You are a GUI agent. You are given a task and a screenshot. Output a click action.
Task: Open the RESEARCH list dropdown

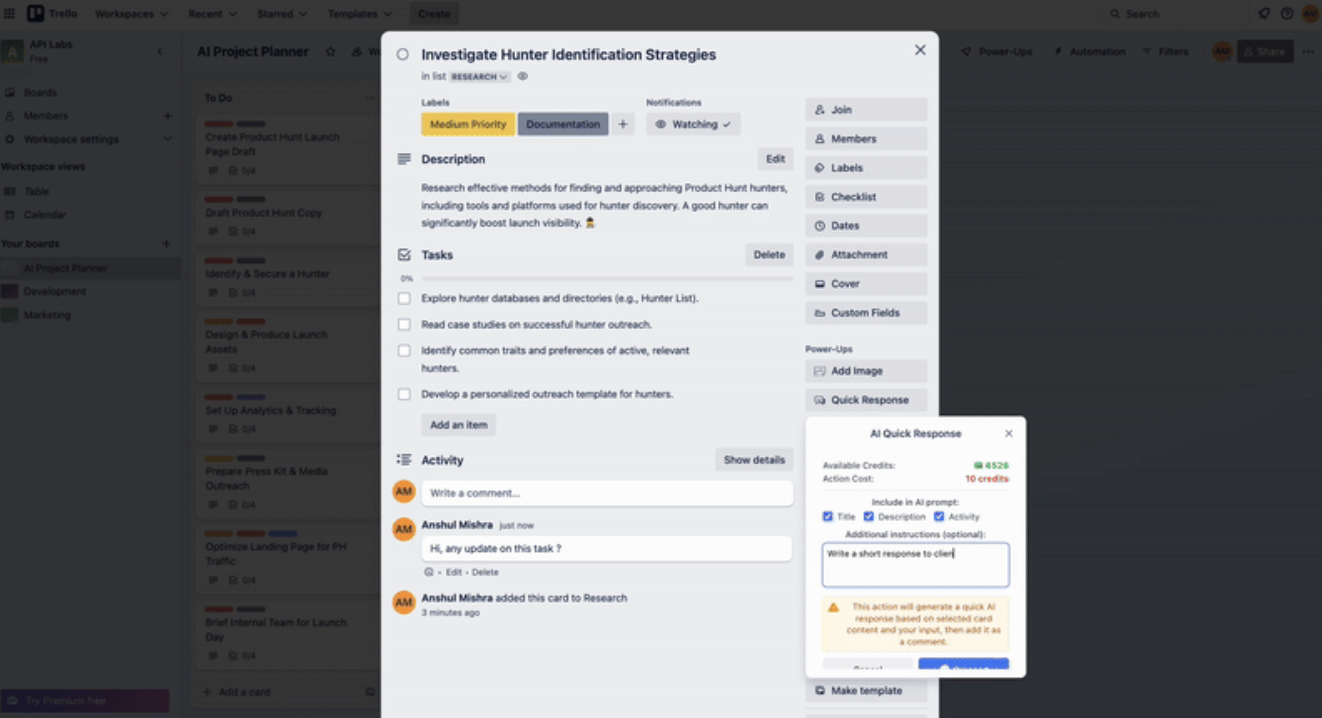(x=479, y=76)
